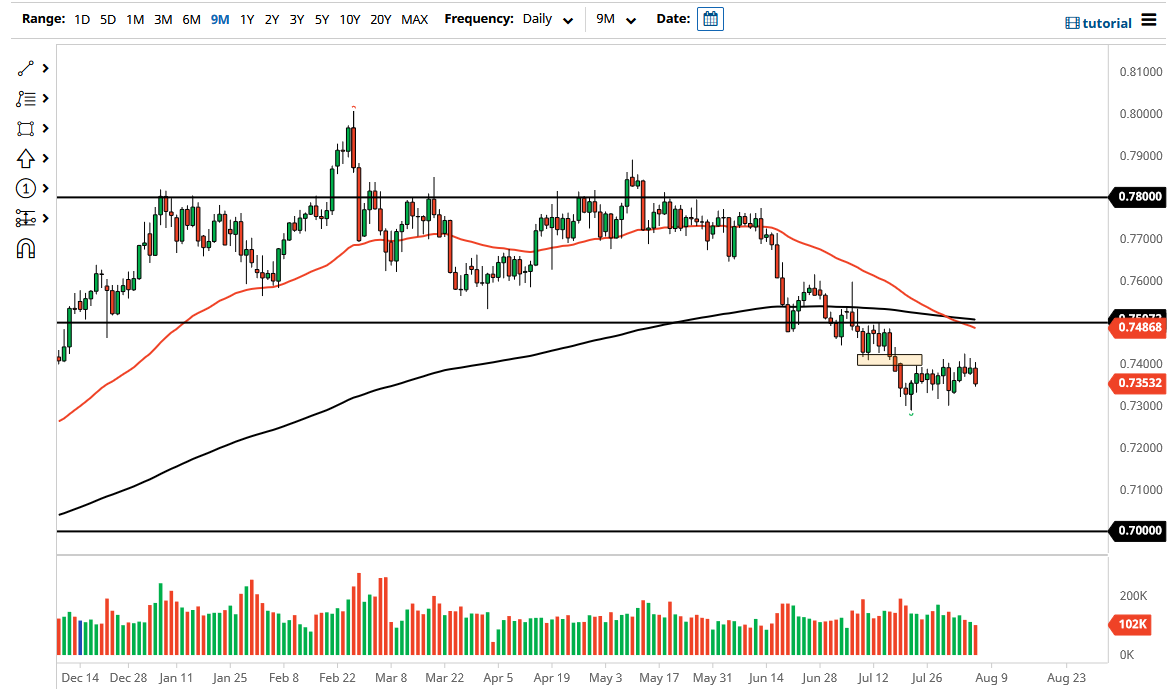Viewport: 1170px width, 690px height.
Task: Expand the arrow marker options chevron
Action: point(46,158)
